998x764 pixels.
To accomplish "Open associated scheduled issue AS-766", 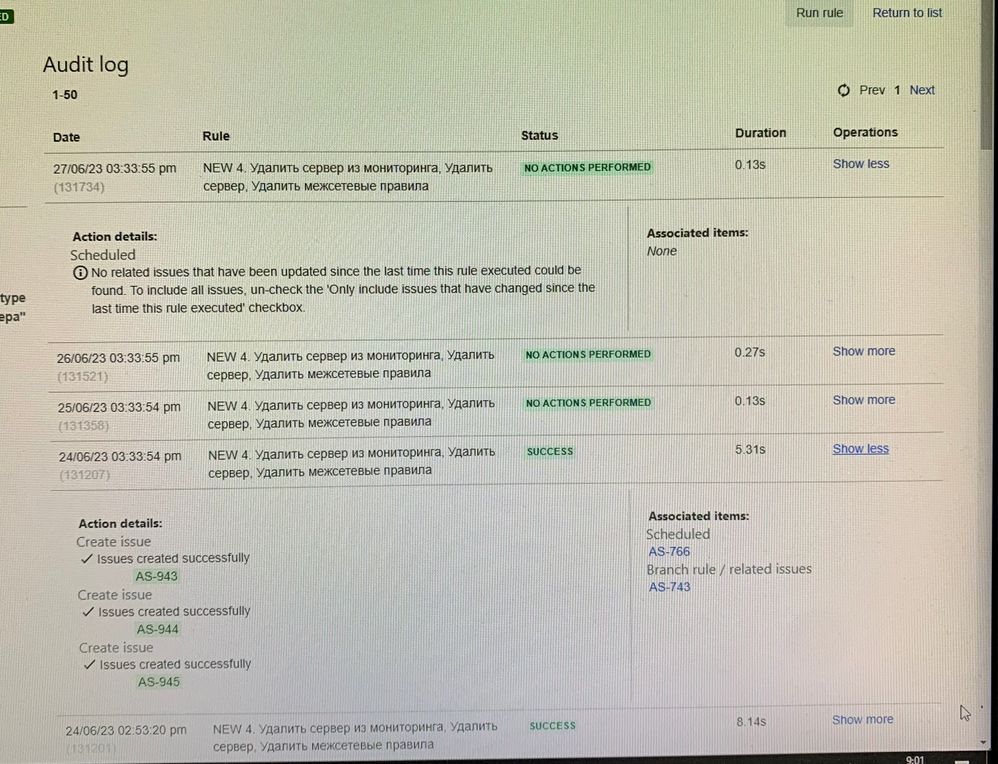I will click(669, 551).
